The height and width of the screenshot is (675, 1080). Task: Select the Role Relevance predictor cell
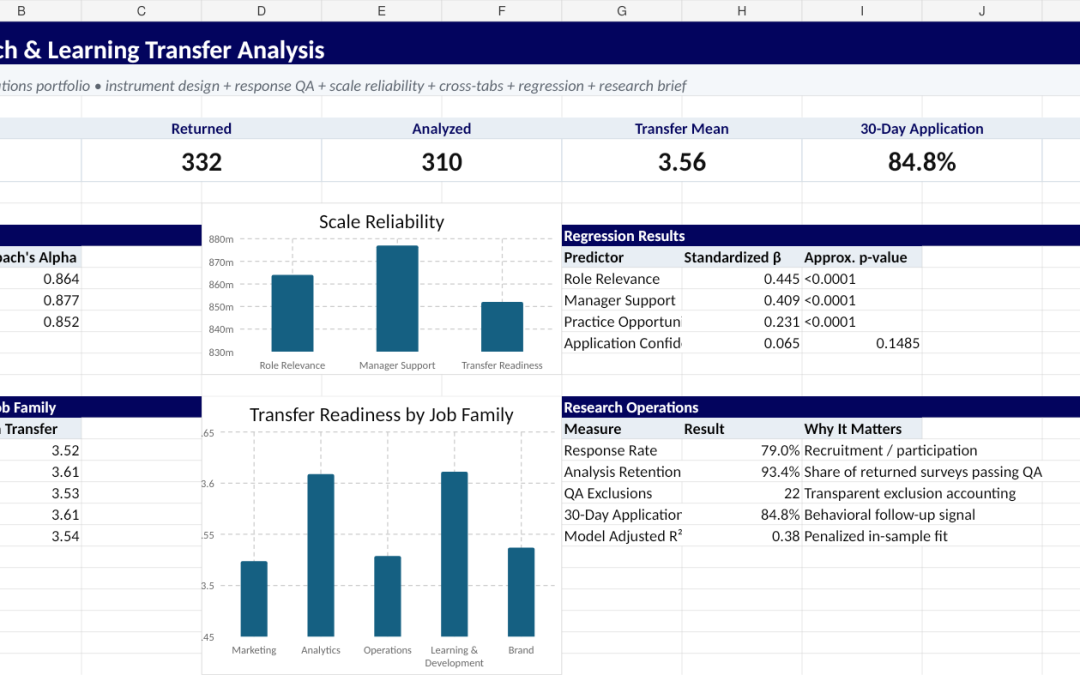621,279
